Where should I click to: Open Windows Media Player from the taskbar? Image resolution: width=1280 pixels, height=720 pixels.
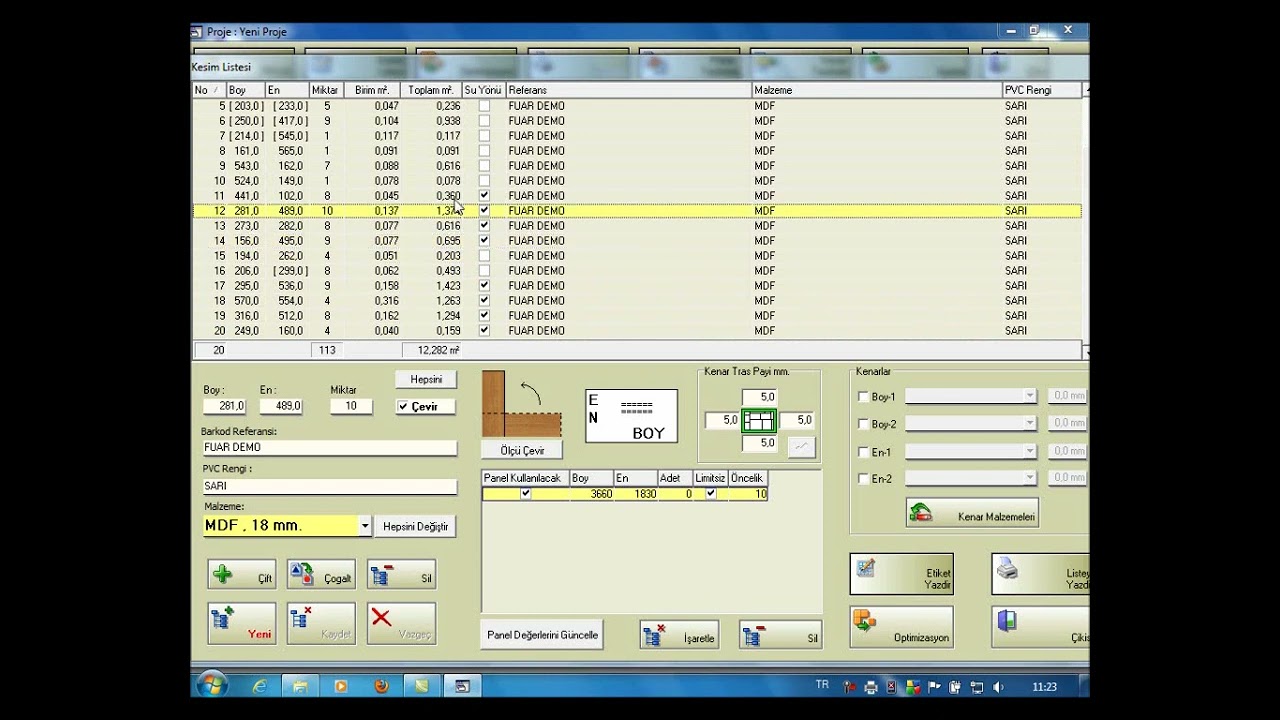click(341, 686)
